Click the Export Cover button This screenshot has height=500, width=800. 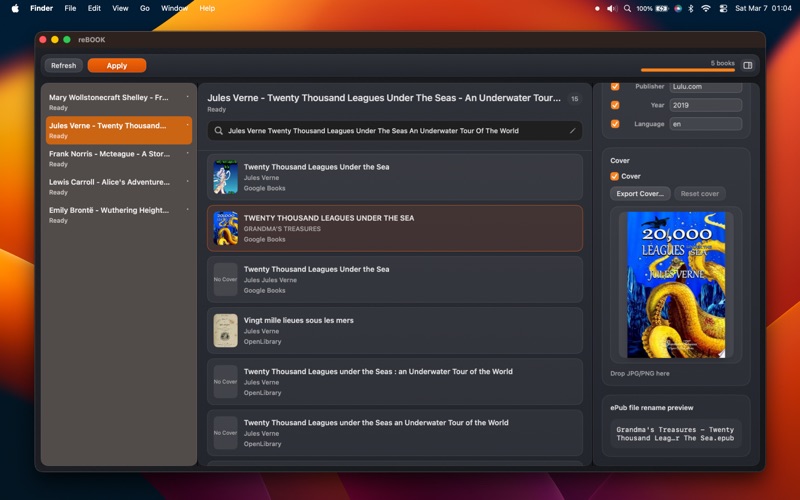pyautogui.click(x=640, y=193)
